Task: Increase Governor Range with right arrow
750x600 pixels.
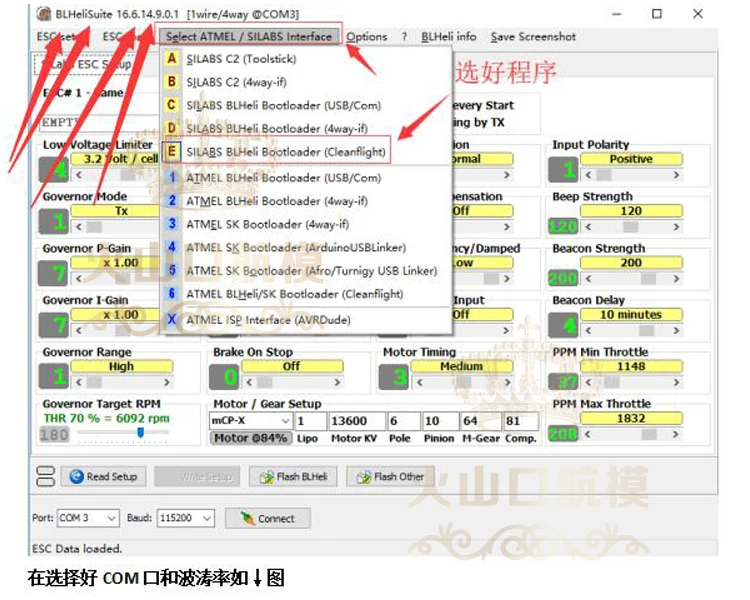Action: point(166,382)
